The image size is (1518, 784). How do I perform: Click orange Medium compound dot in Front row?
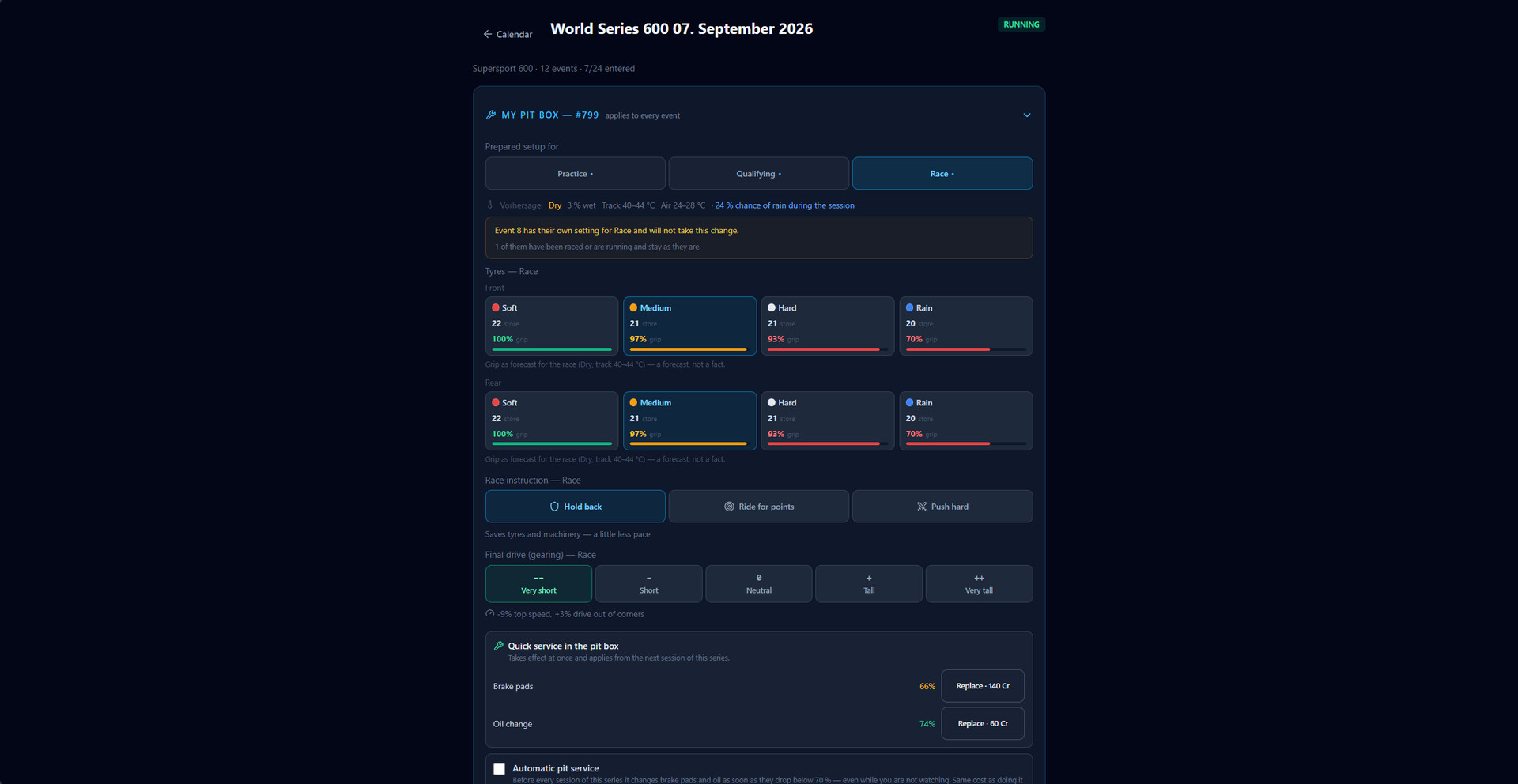[x=633, y=308]
